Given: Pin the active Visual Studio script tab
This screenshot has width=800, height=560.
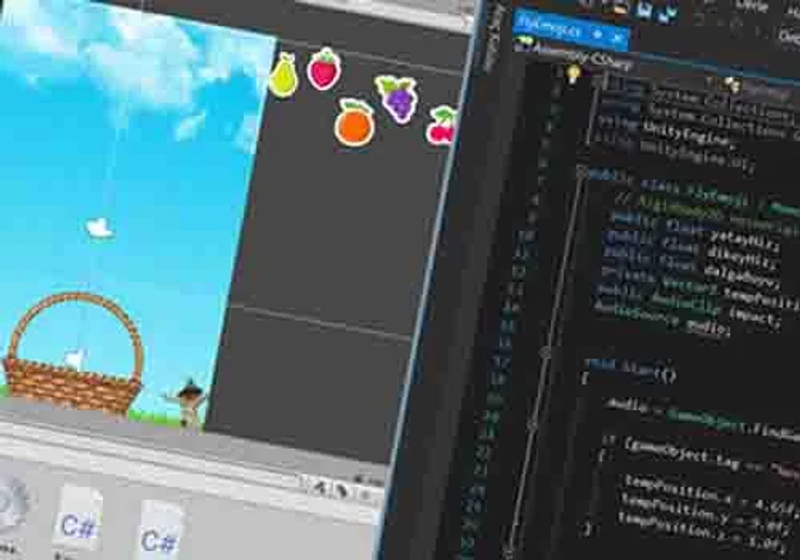Looking at the screenshot, I should click(597, 35).
